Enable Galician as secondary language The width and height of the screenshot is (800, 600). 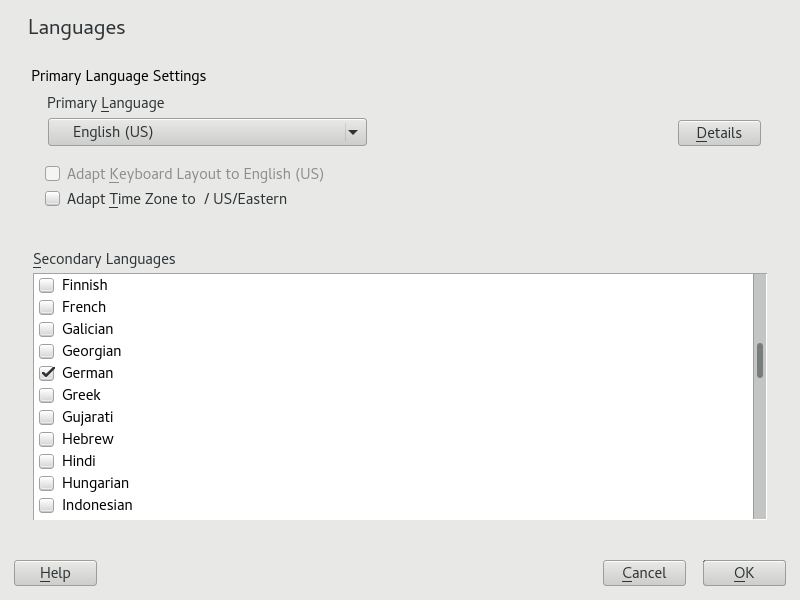[x=47, y=329]
